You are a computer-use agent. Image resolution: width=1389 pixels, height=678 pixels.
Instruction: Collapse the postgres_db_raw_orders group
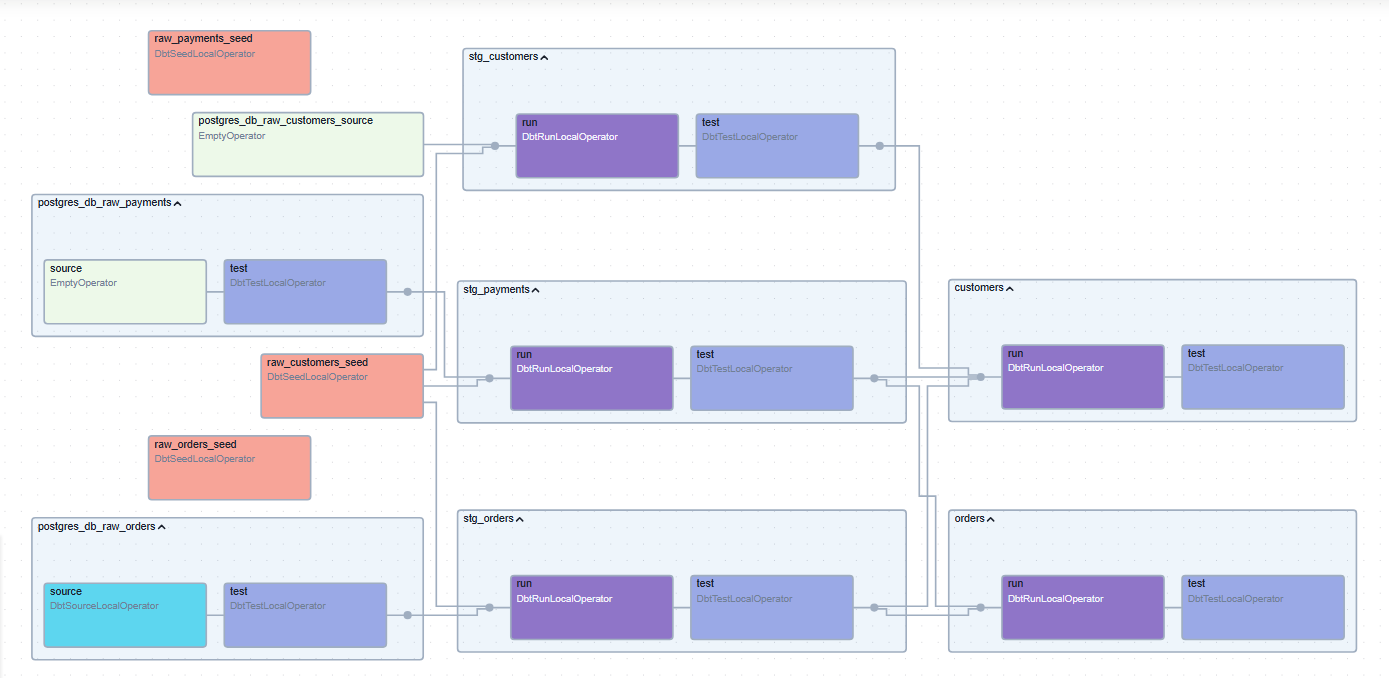161,527
